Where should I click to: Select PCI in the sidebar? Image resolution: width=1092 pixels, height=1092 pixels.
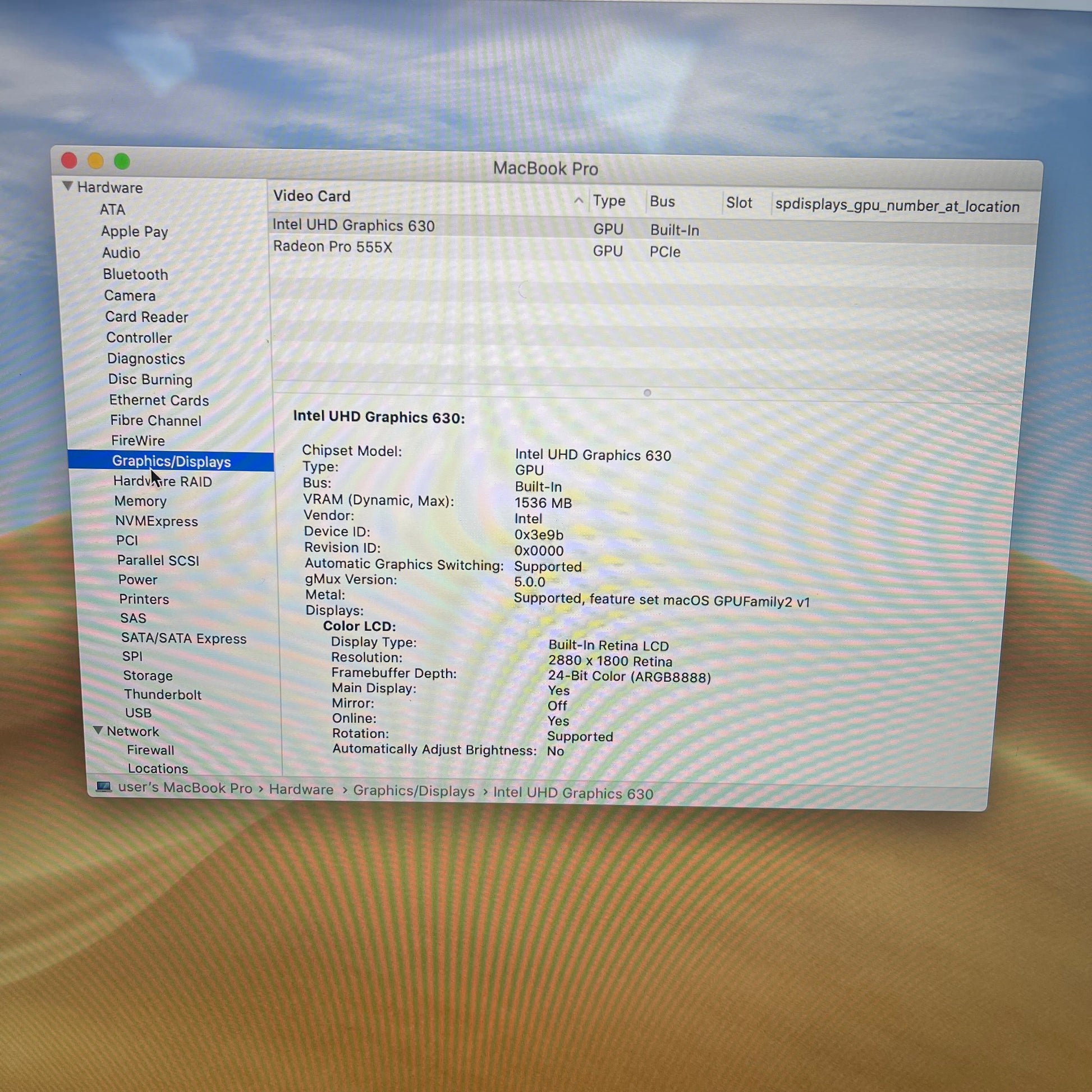[x=127, y=540]
